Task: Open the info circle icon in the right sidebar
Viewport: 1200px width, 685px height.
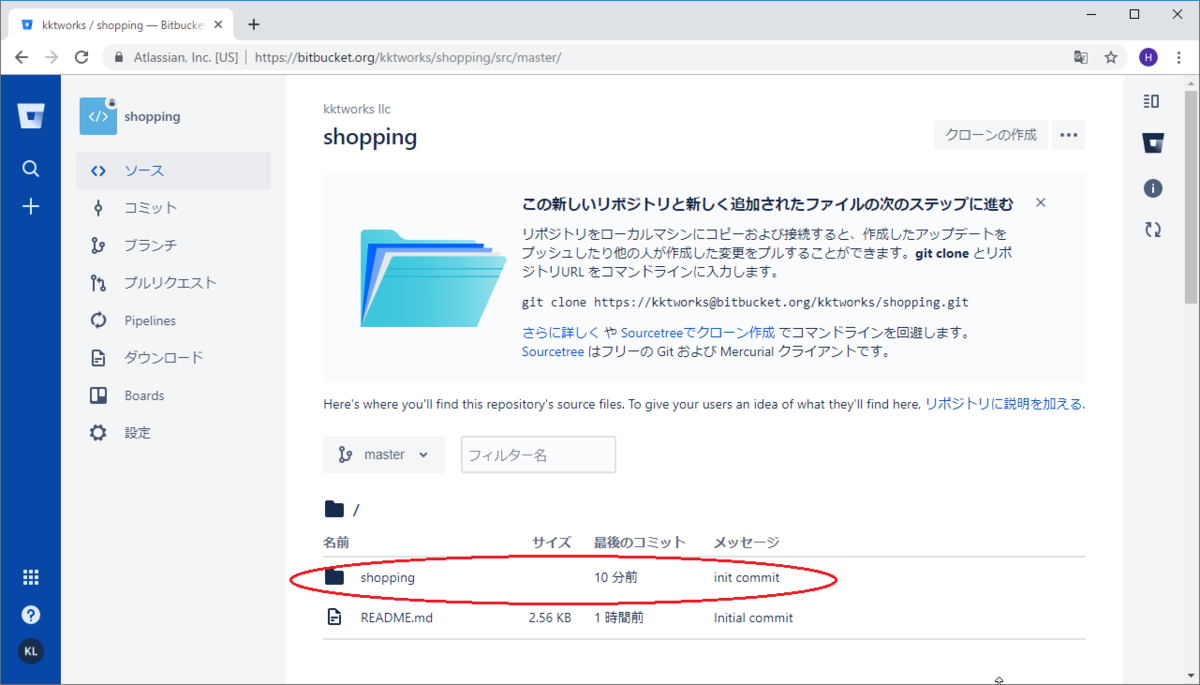Action: click(1152, 188)
